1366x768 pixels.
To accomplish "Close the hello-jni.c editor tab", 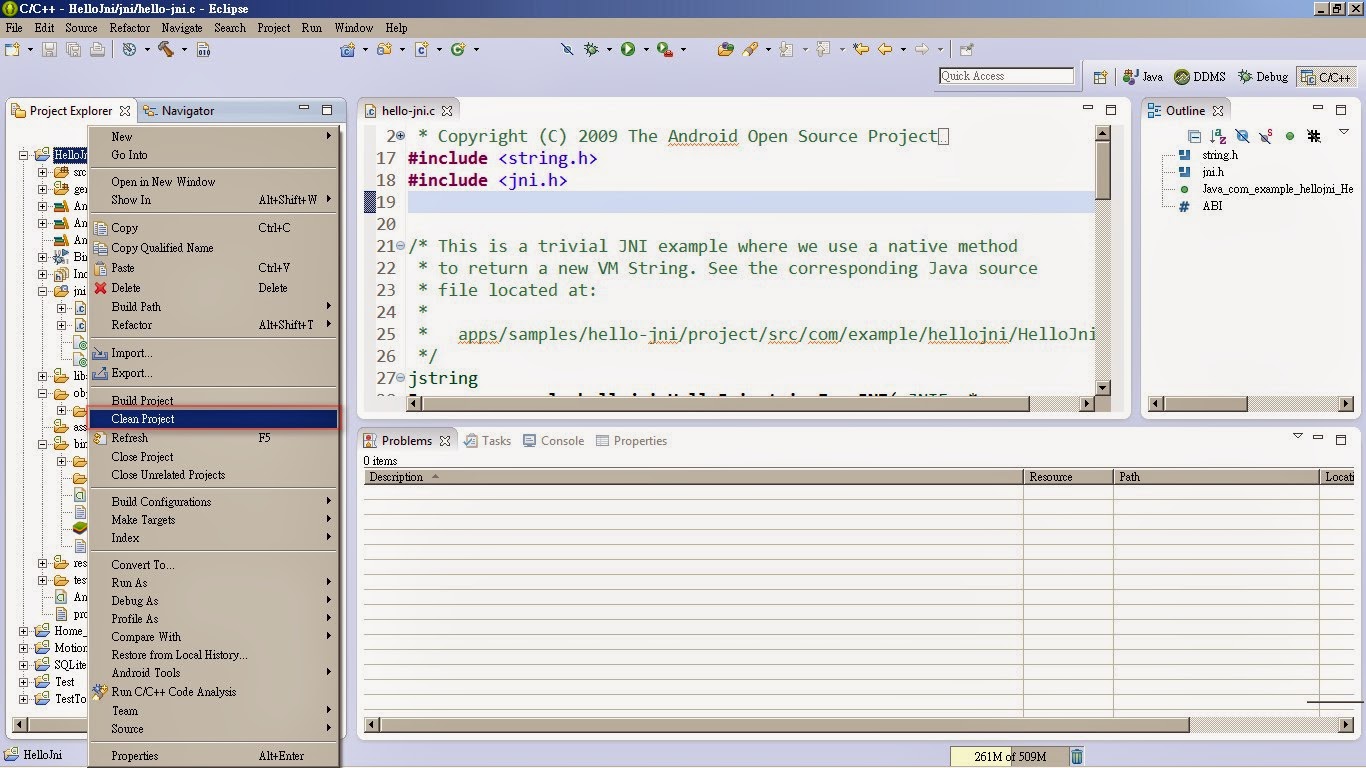I will [447, 111].
